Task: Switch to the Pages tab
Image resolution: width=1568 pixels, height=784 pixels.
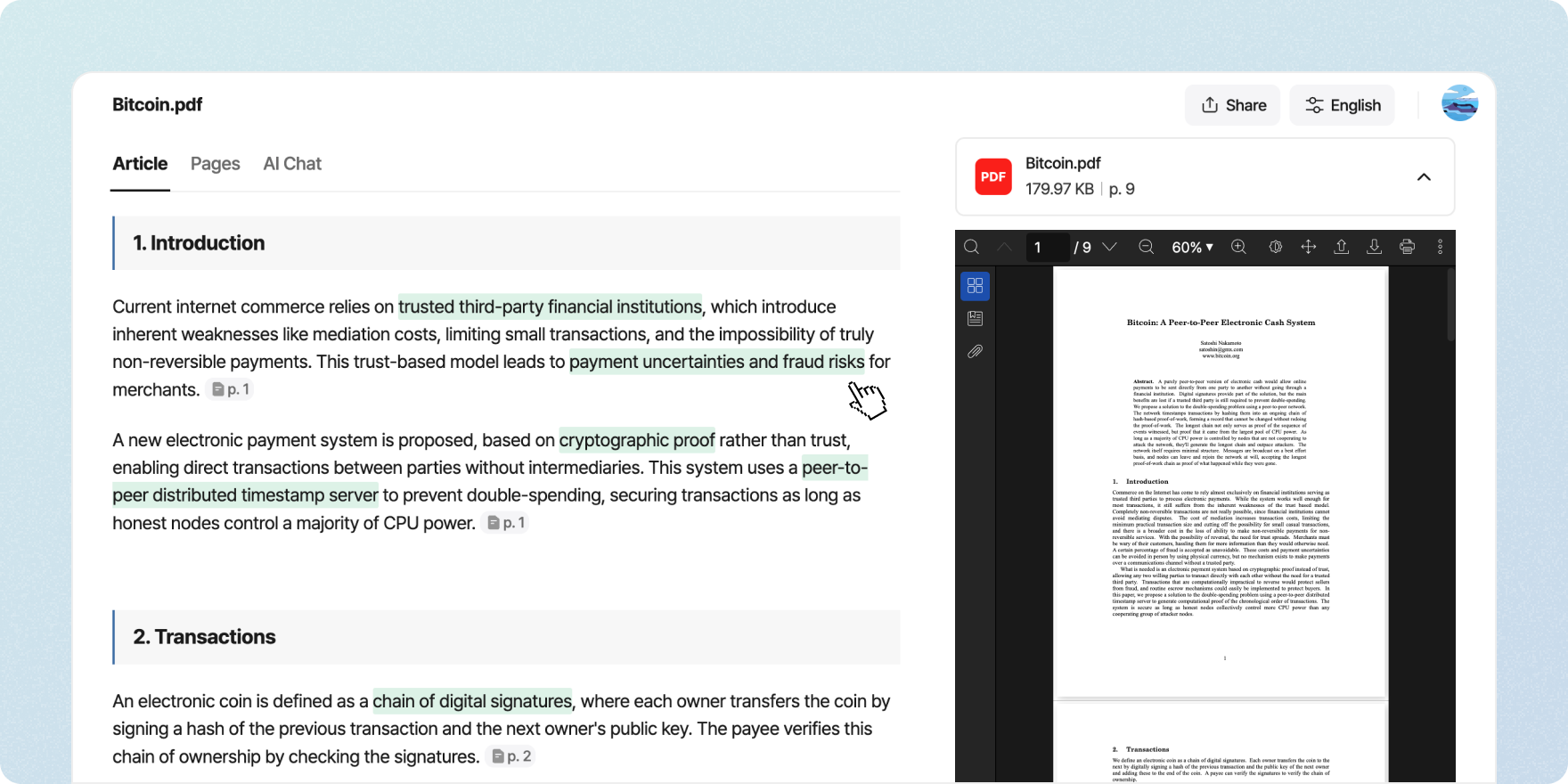Action: (x=216, y=164)
